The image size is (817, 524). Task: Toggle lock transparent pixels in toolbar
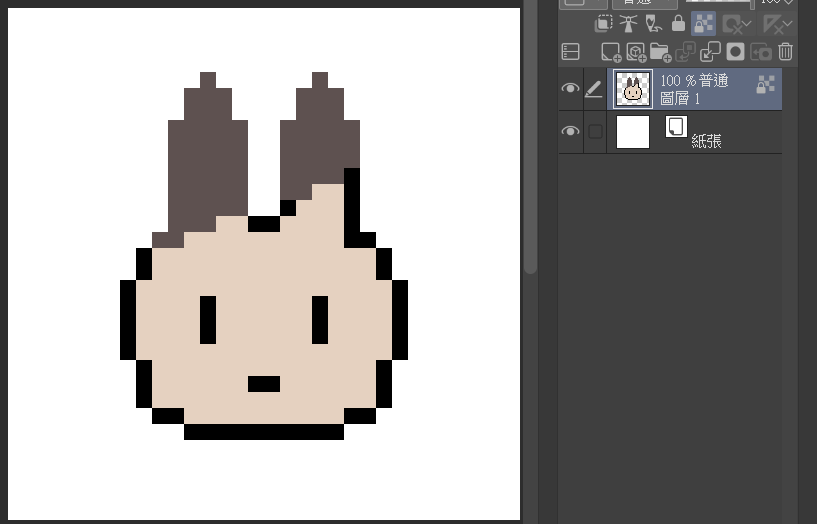(703, 24)
